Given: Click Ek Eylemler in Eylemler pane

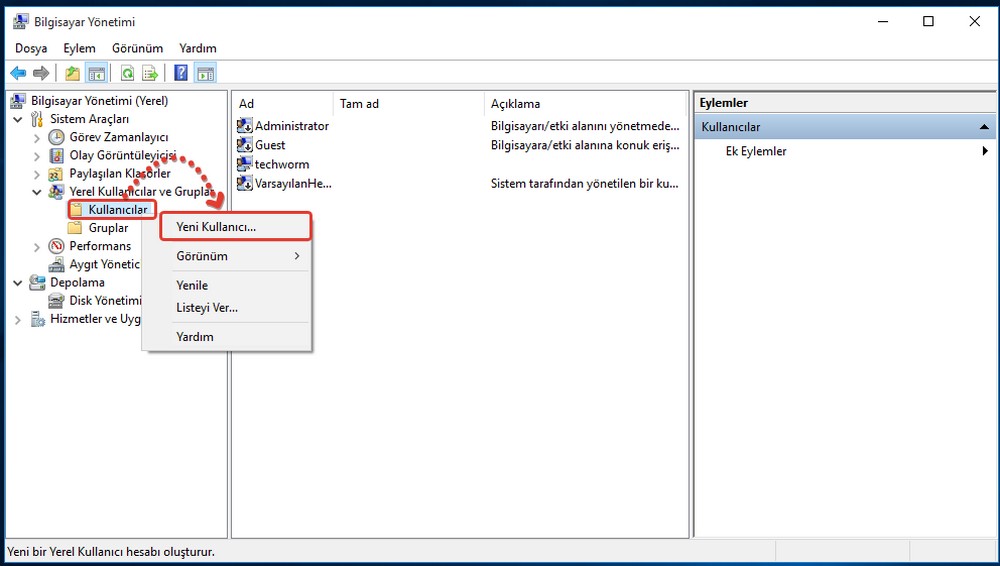Looking at the screenshot, I should [756, 151].
